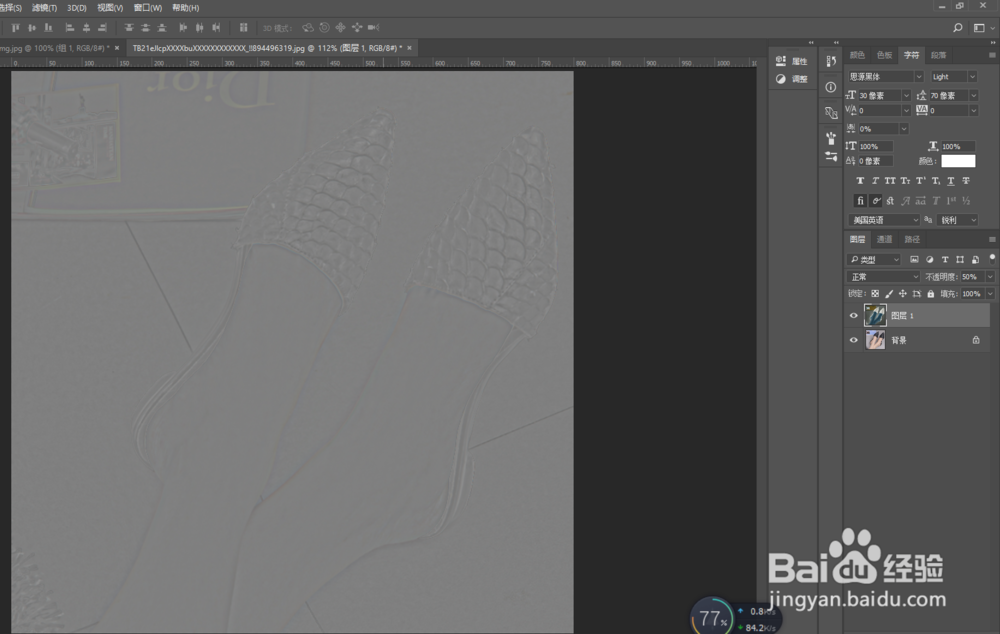
Task: Expand the leading dropdown 70 像素
Action: pos(973,96)
